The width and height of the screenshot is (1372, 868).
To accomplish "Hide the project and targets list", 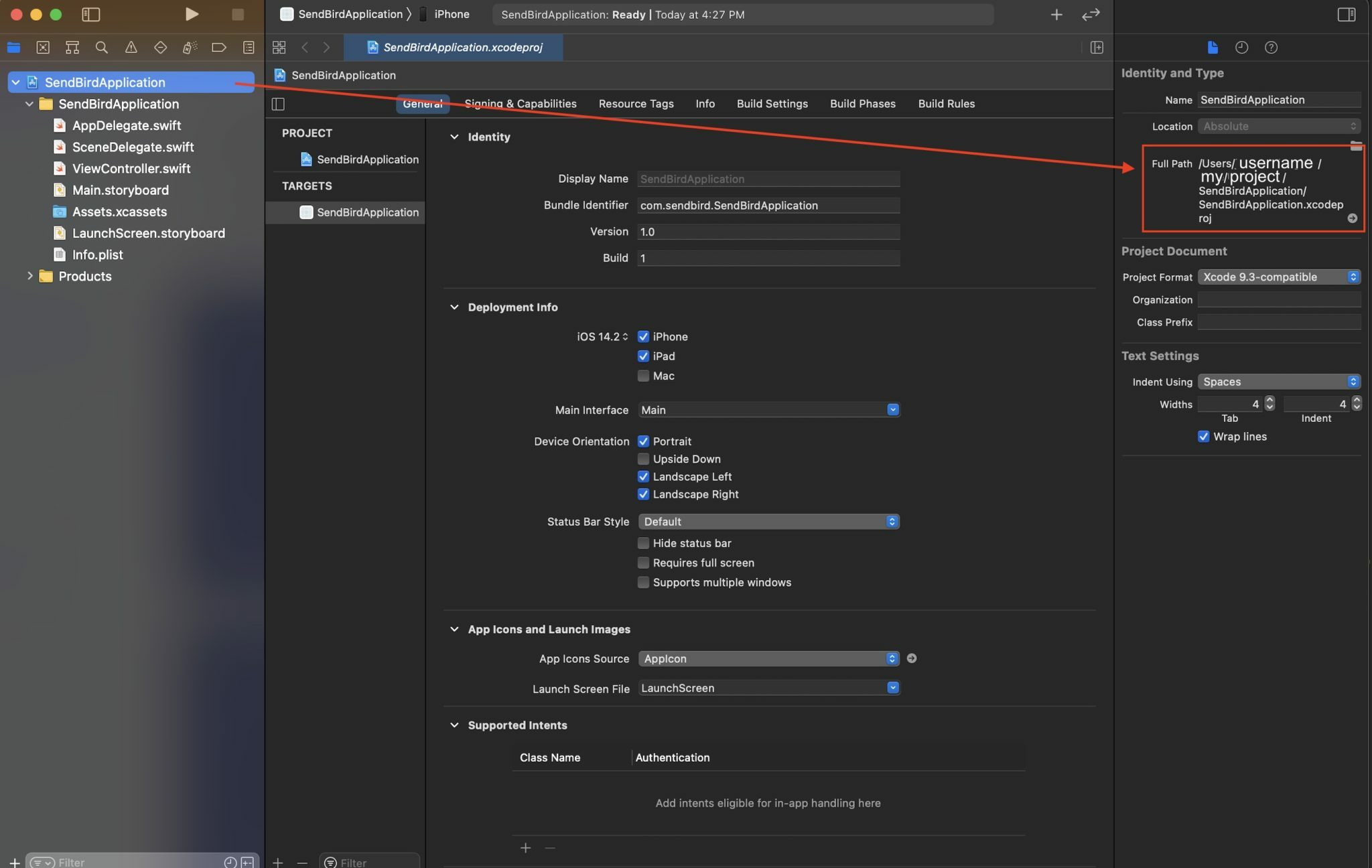I will pyautogui.click(x=278, y=104).
